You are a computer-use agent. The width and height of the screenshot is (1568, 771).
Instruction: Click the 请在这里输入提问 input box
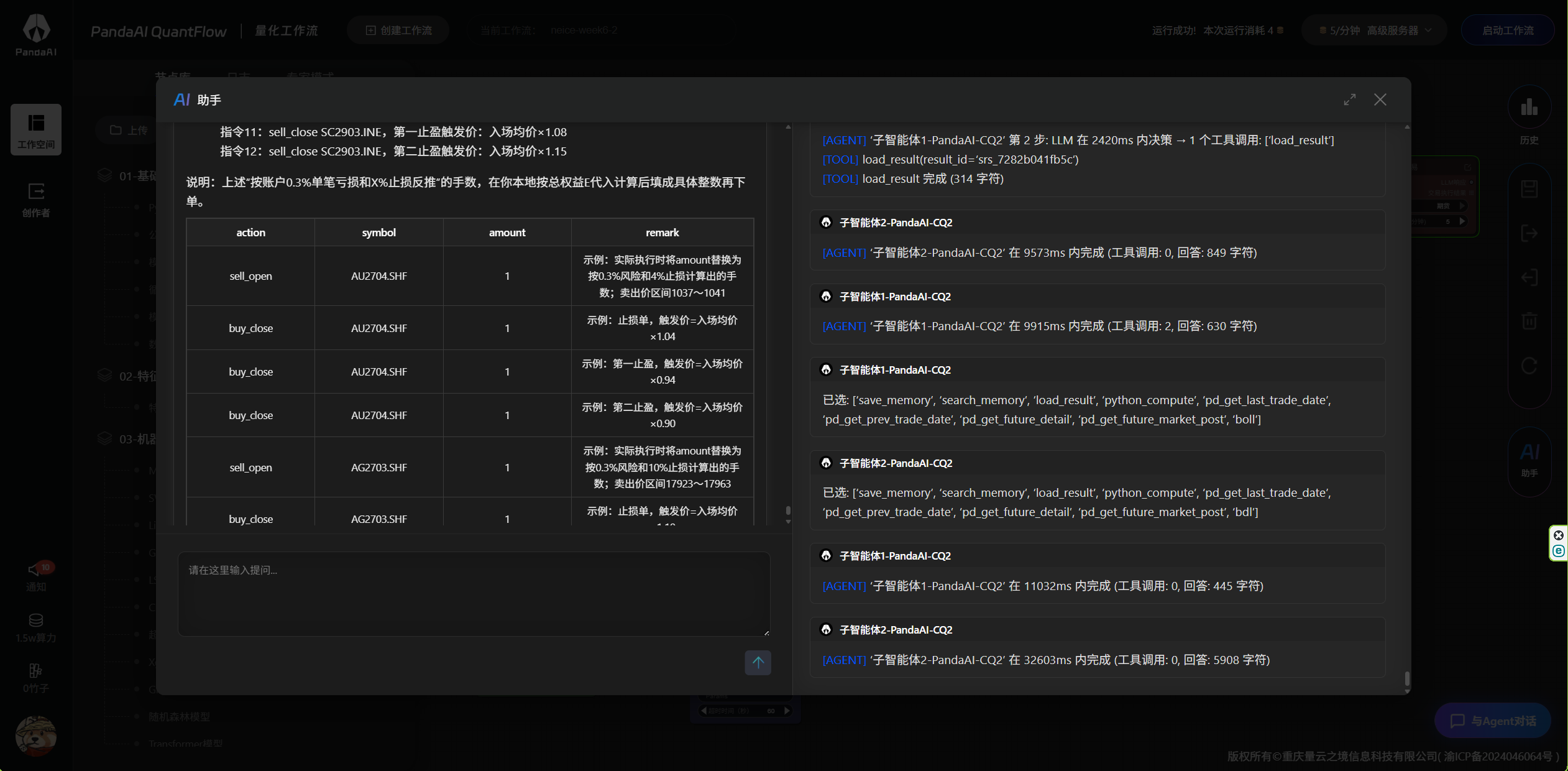click(x=474, y=593)
